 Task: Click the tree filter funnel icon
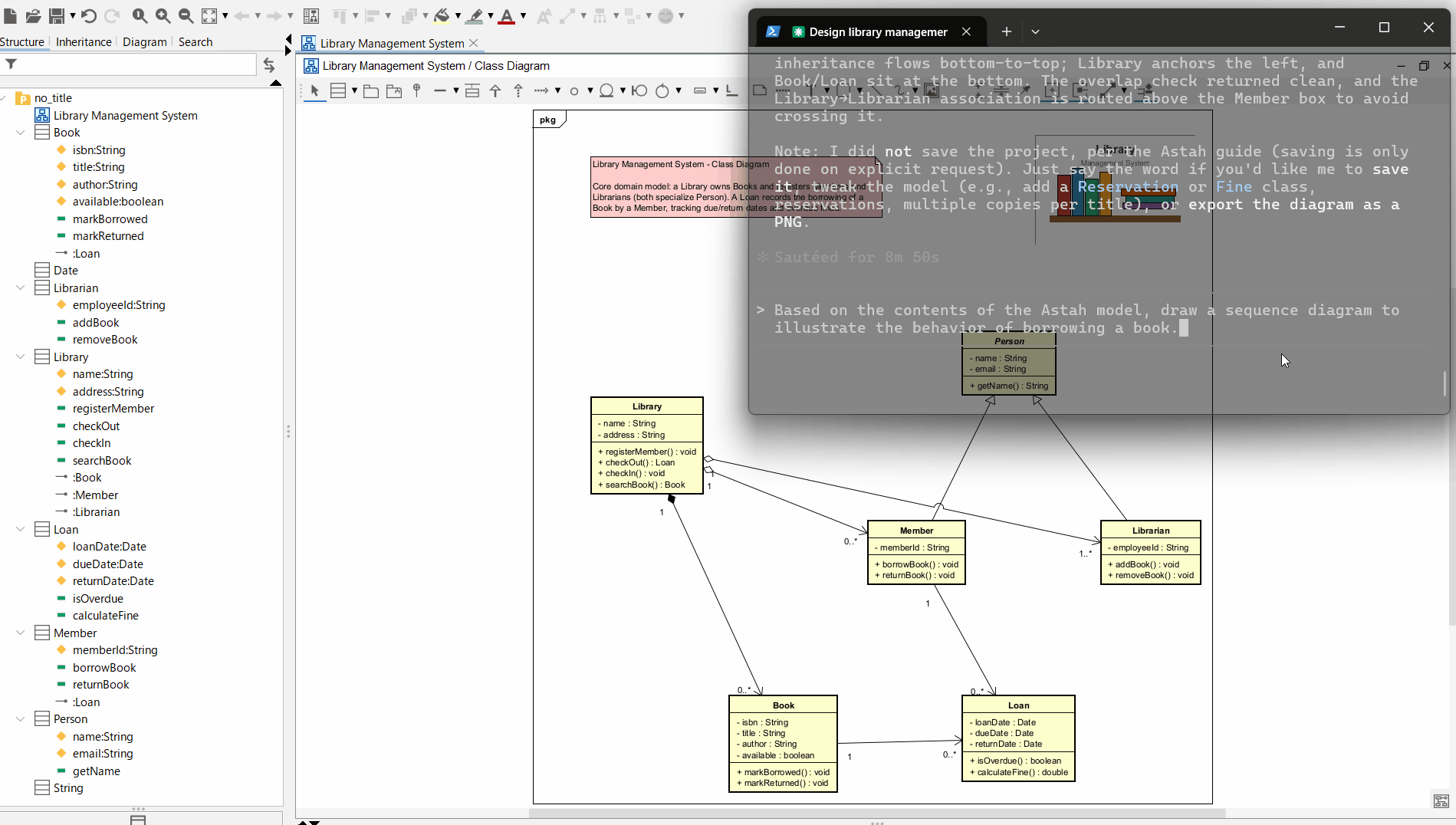pyautogui.click(x=11, y=64)
